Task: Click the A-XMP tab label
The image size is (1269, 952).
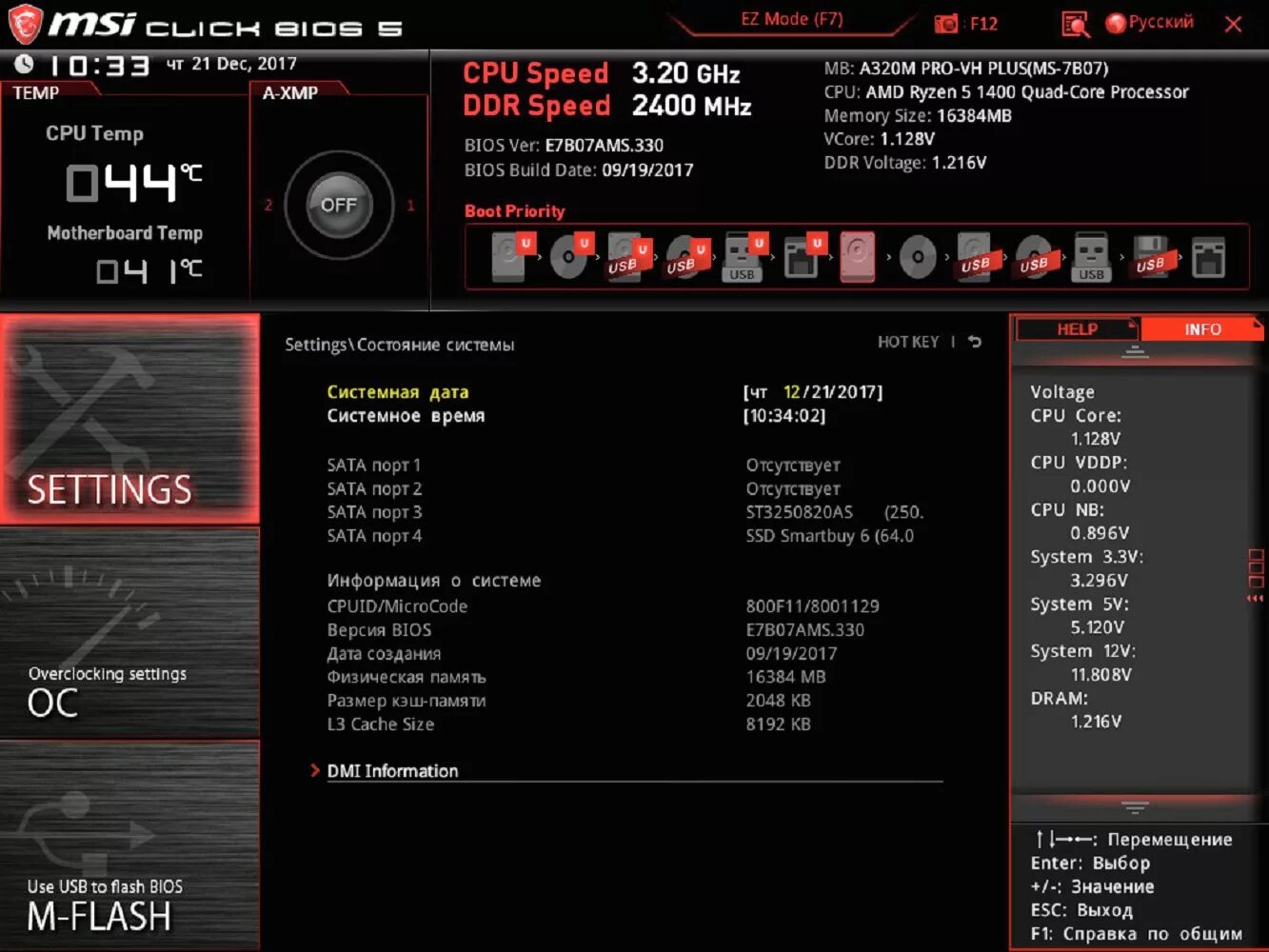Action: tap(291, 93)
